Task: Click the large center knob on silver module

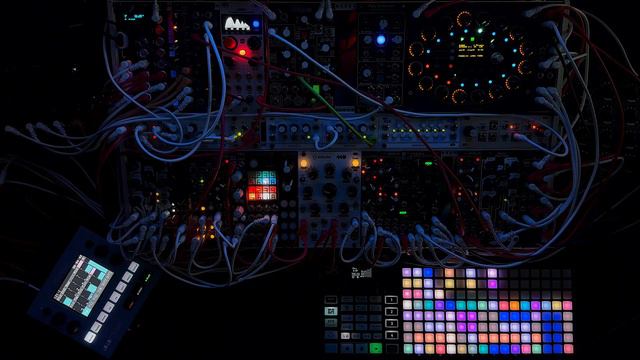Action: pos(329,190)
